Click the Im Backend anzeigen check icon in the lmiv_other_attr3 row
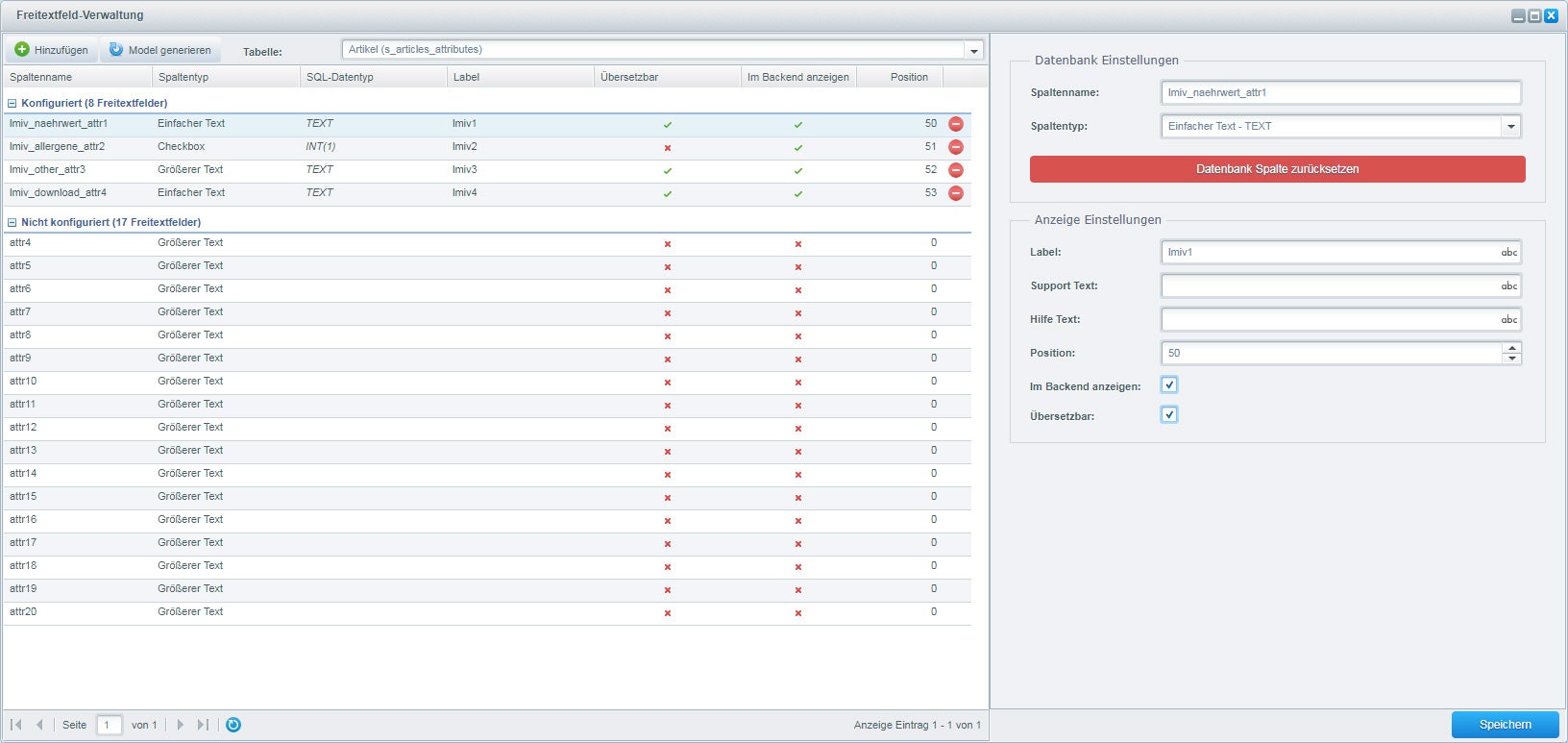 click(798, 171)
